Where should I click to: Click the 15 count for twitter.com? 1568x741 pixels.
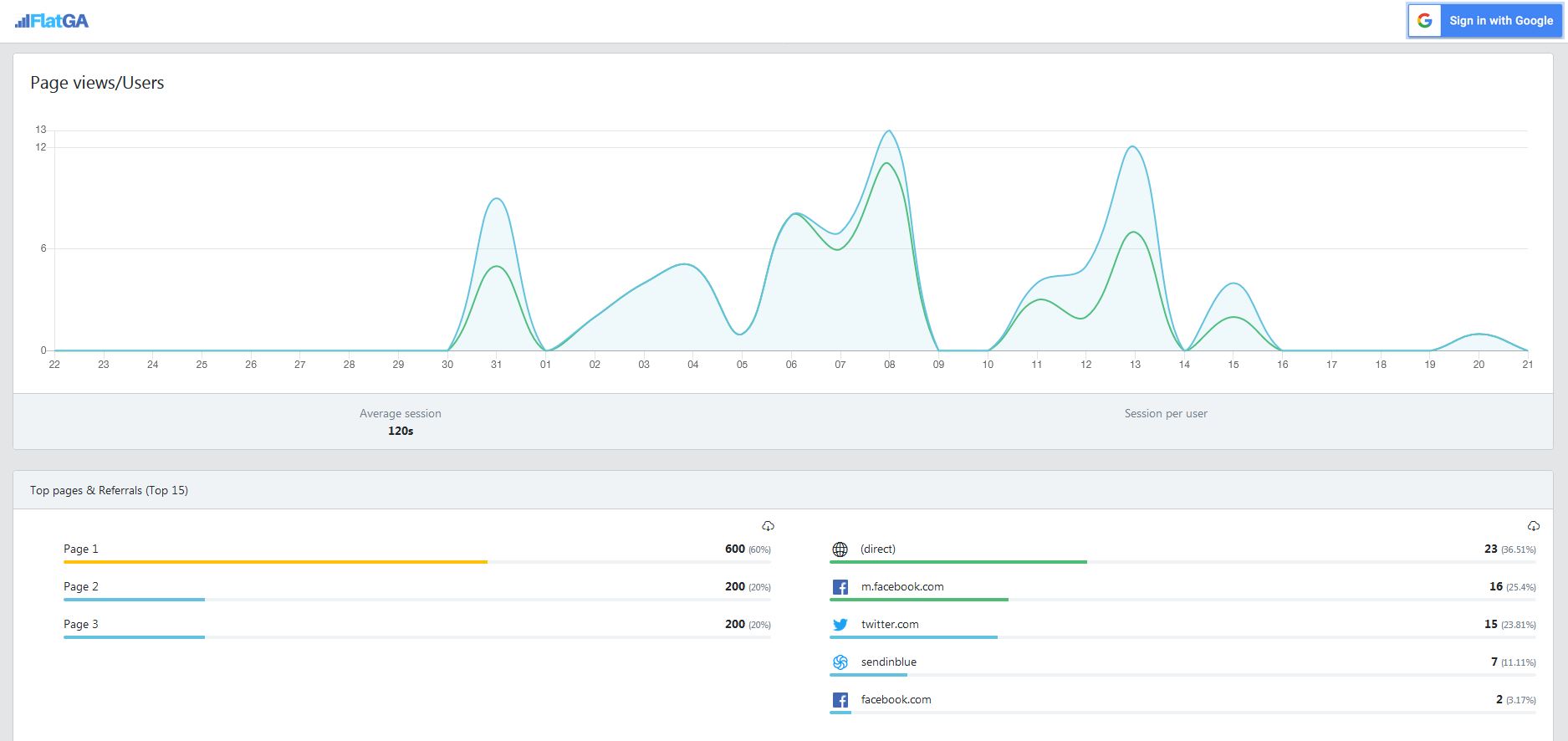[1490, 624]
